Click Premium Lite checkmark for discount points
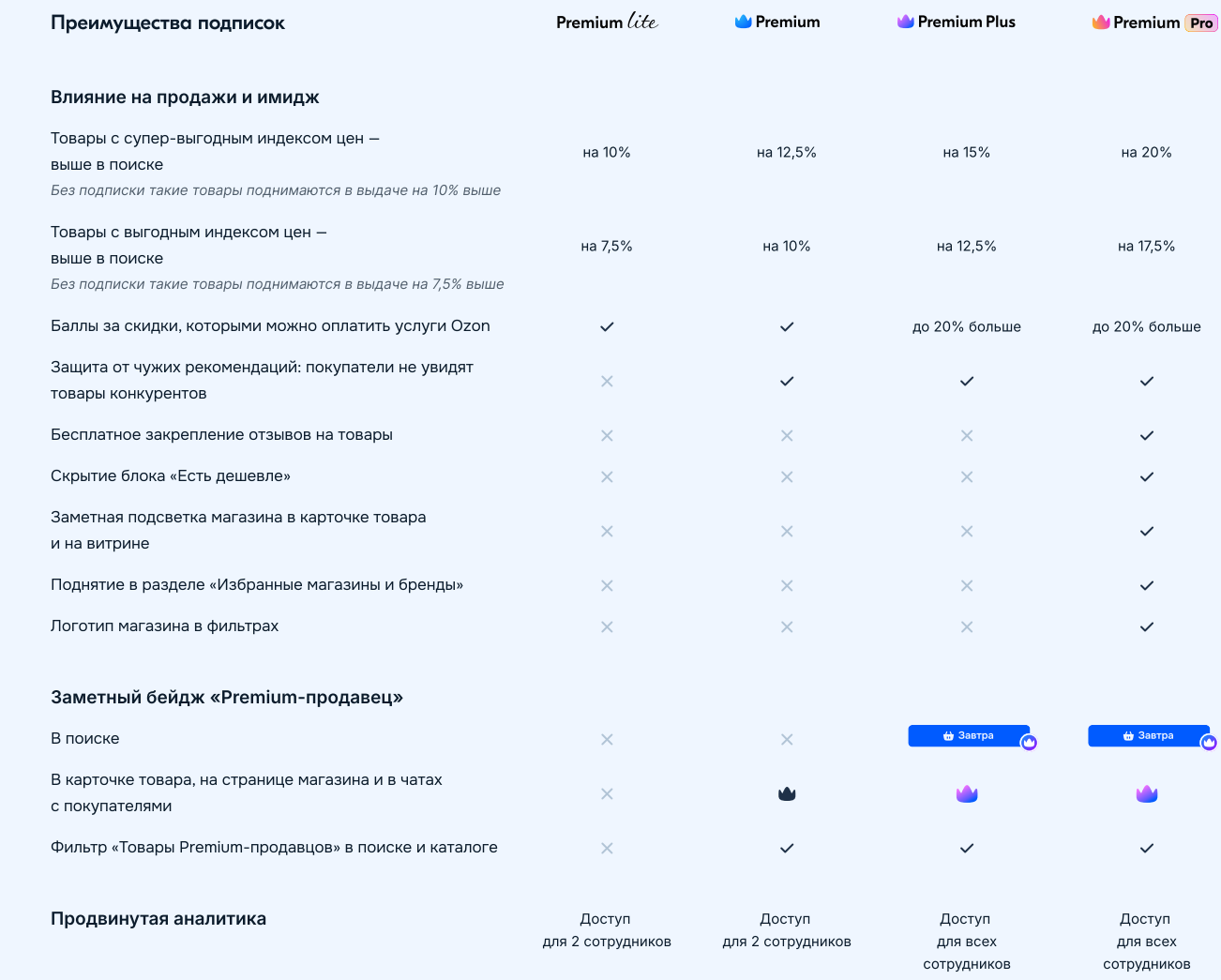1221x980 pixels. [x=607, y=327]
